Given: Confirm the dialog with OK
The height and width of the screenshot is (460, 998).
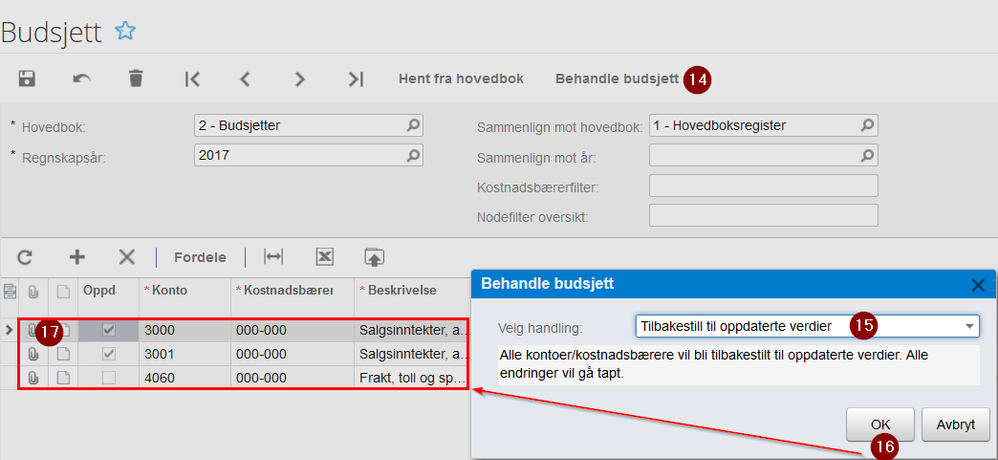Looking at the screenshot, I should (x=880, y=421).
